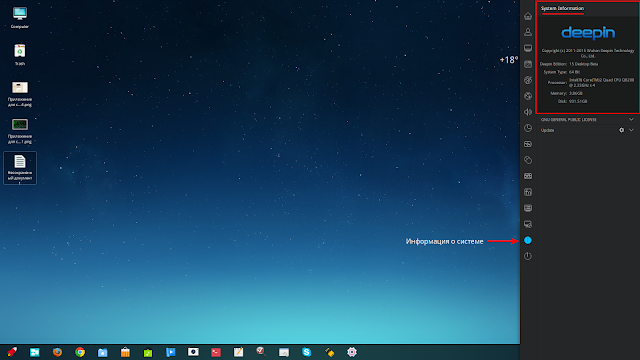Click the power off icon in sidebar
The image size is (640, 360).
528,256
